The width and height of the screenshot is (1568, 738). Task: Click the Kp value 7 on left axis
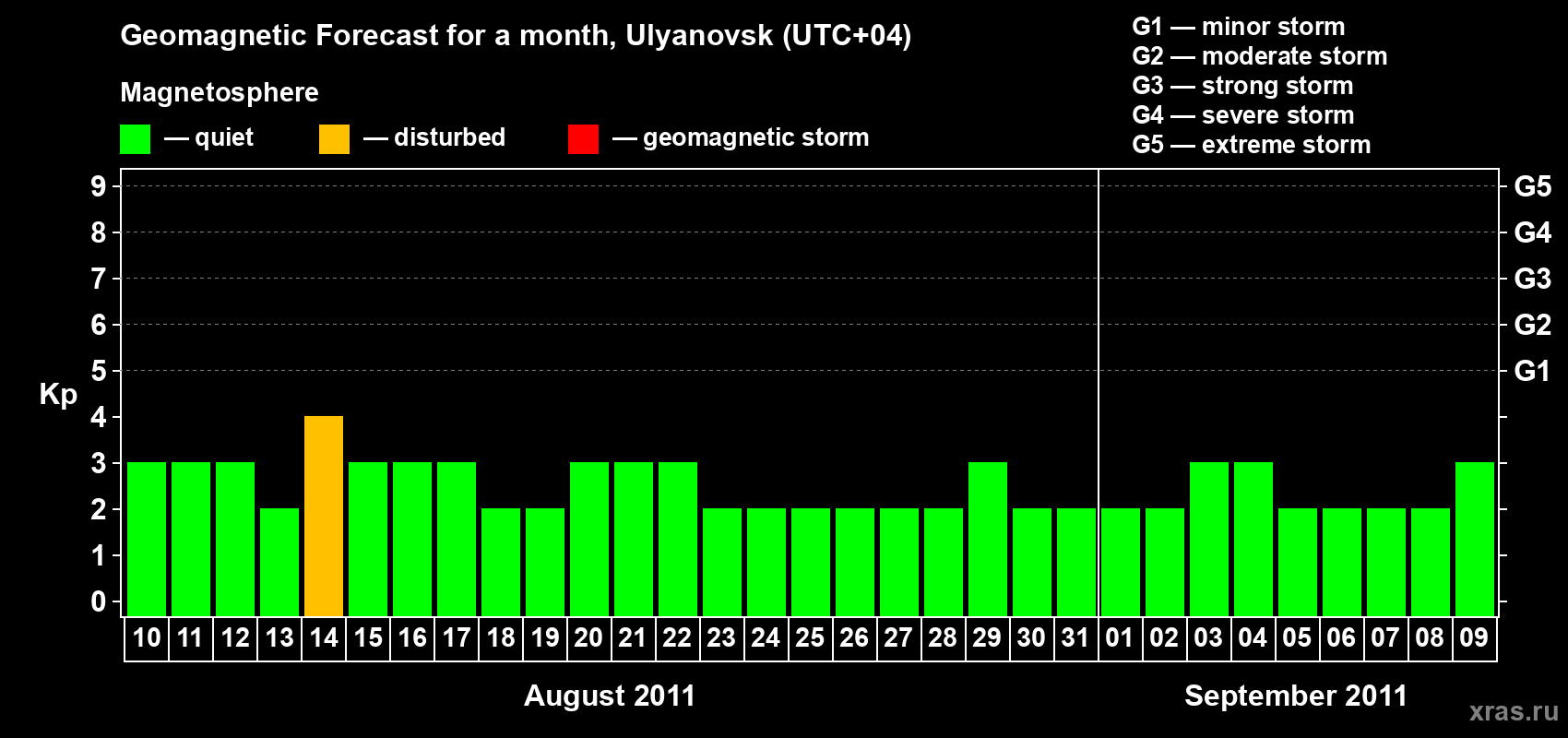(x=99, y=279)
